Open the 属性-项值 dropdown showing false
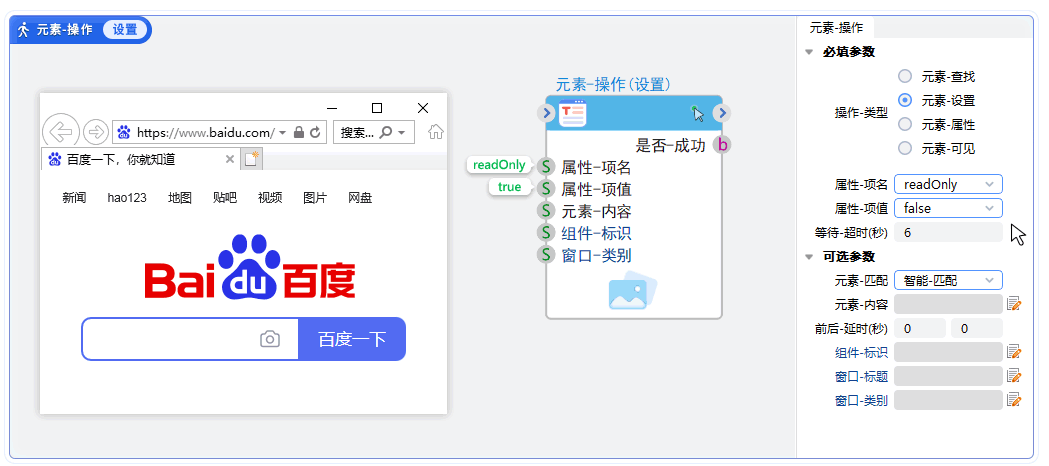 pyautogui.click(x=948, y=209)
